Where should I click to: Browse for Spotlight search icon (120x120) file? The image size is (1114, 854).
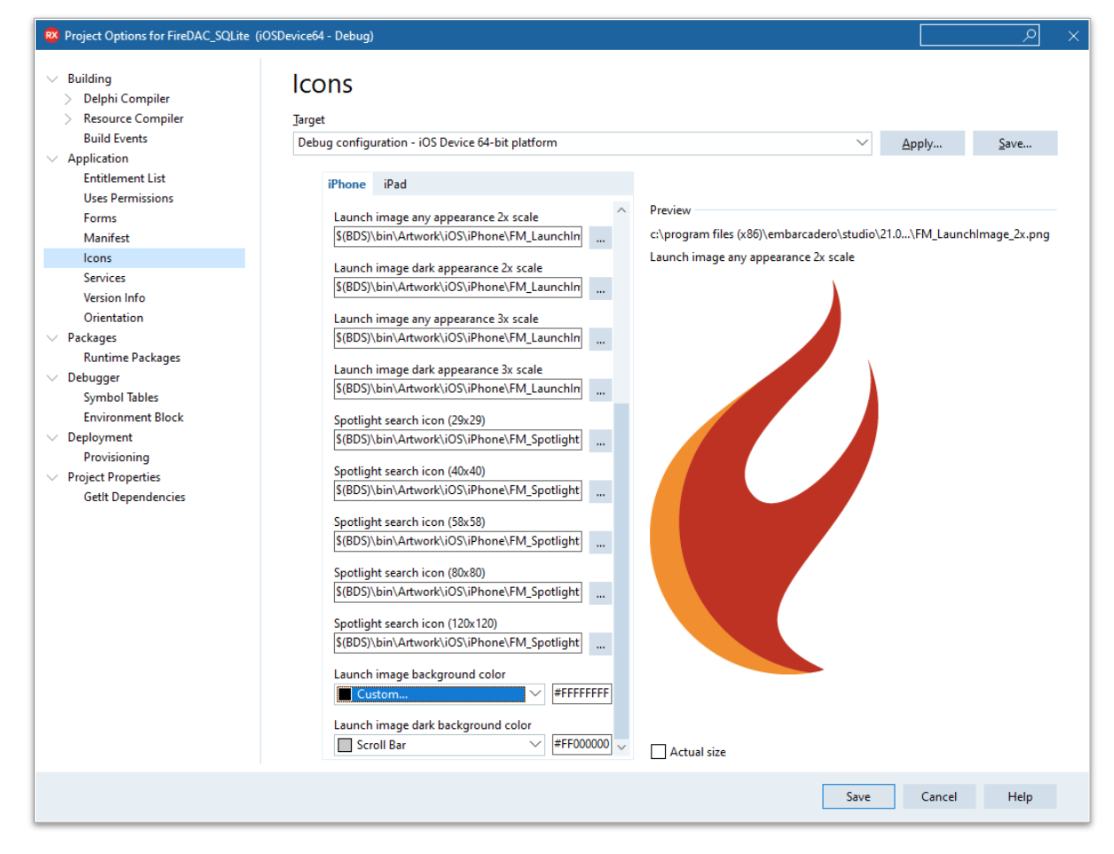pos(600,644)
